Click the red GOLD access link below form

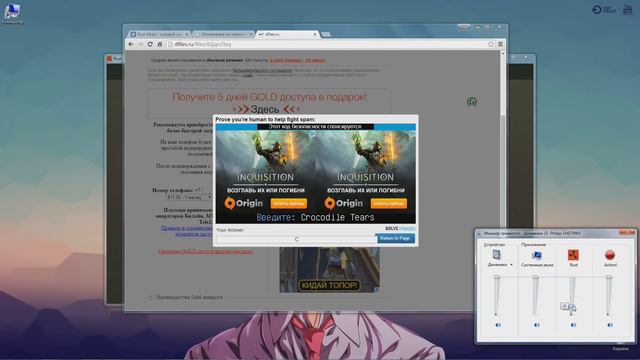[206, 251]
